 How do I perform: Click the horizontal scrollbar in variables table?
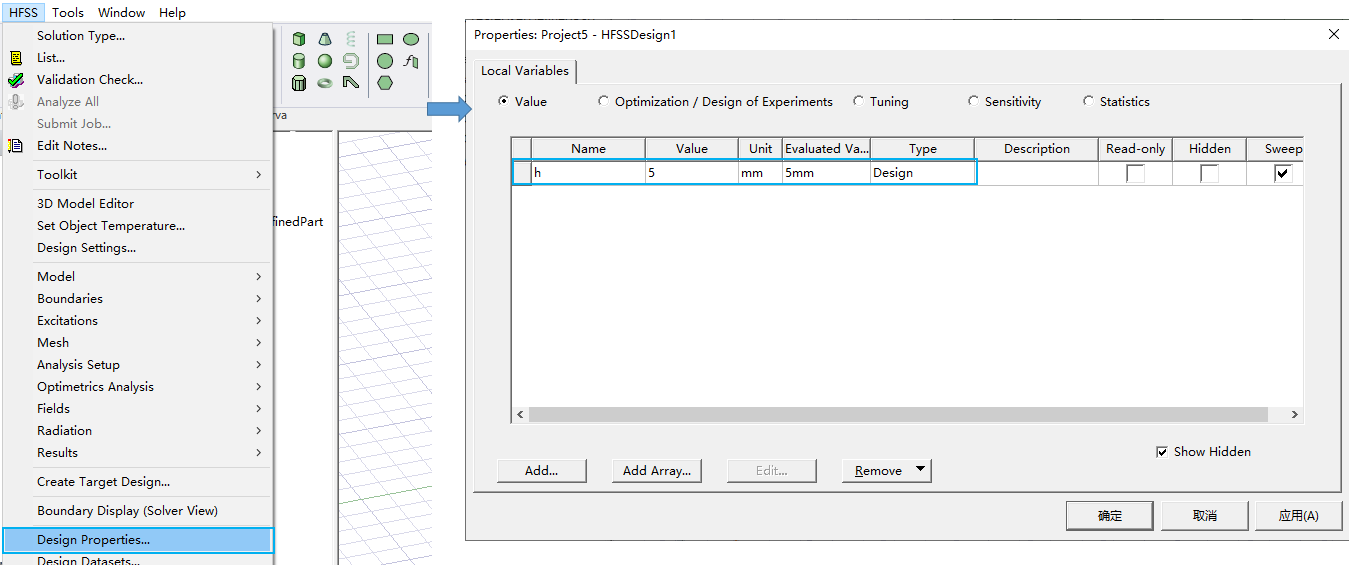coord(898,414)
